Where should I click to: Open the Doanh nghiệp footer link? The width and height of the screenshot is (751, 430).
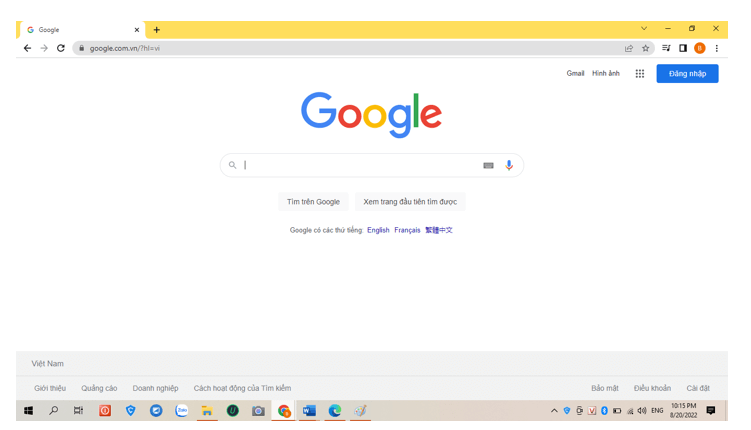155,388
